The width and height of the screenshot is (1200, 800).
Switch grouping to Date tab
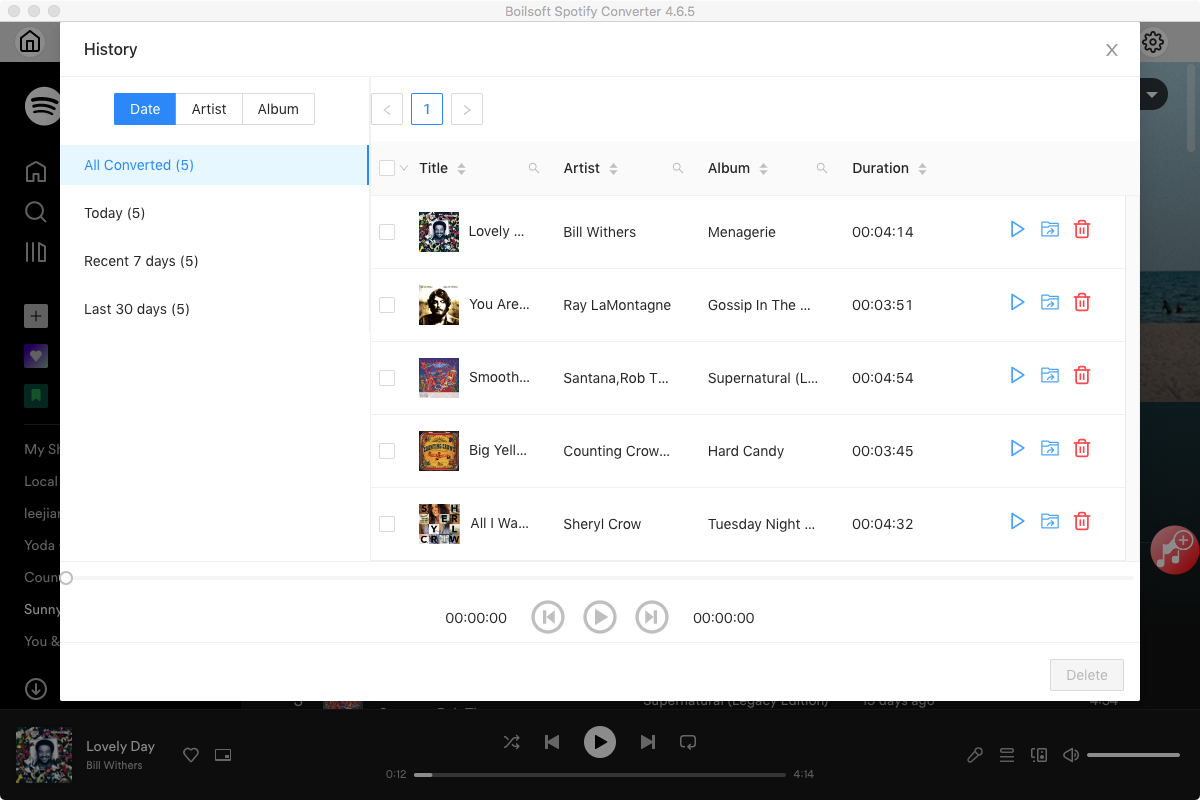click(145, 109)
